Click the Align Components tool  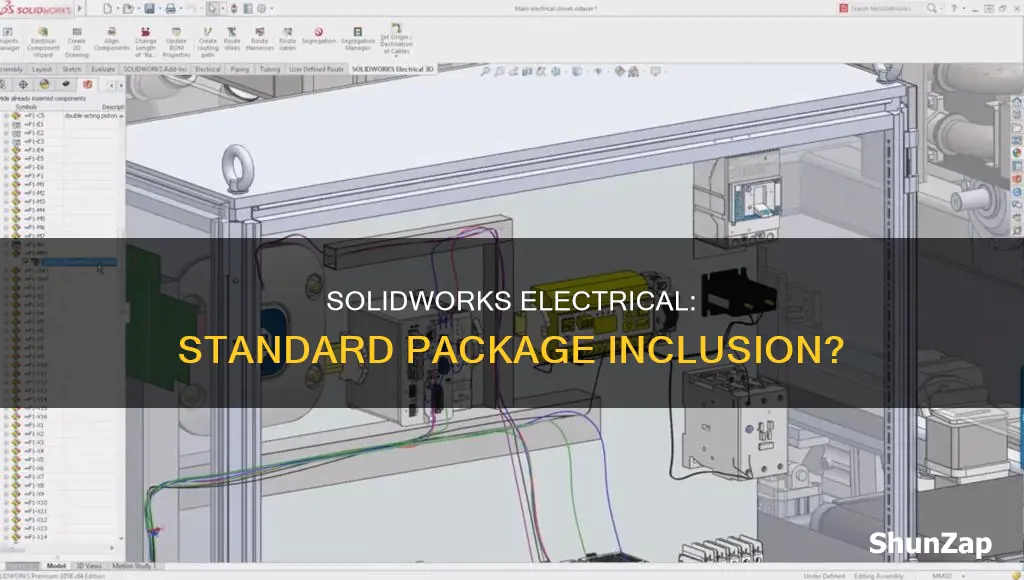coord(112,39)
